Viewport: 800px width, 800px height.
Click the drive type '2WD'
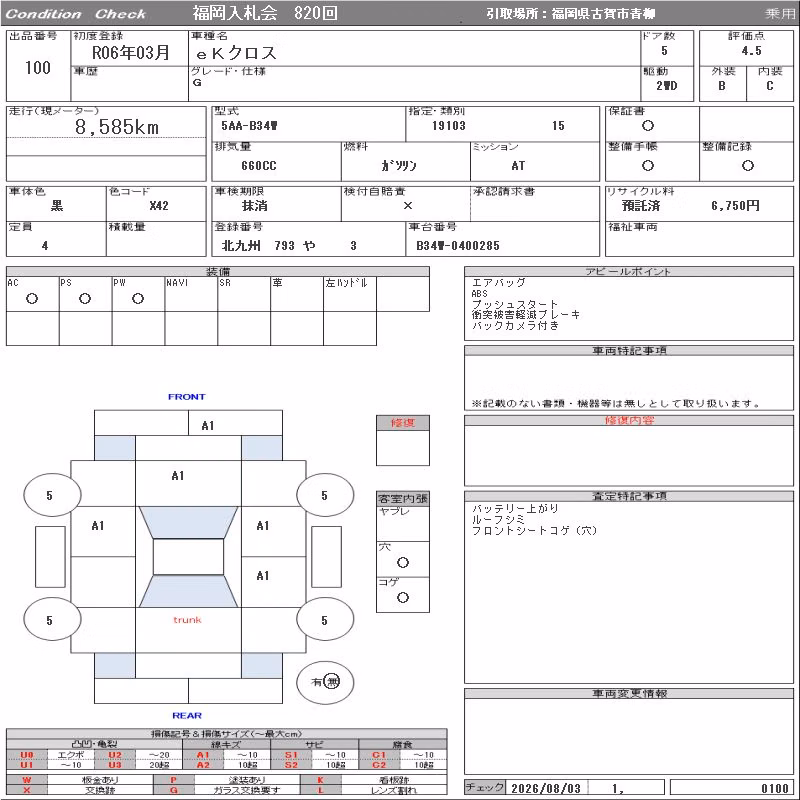[667, 86]
